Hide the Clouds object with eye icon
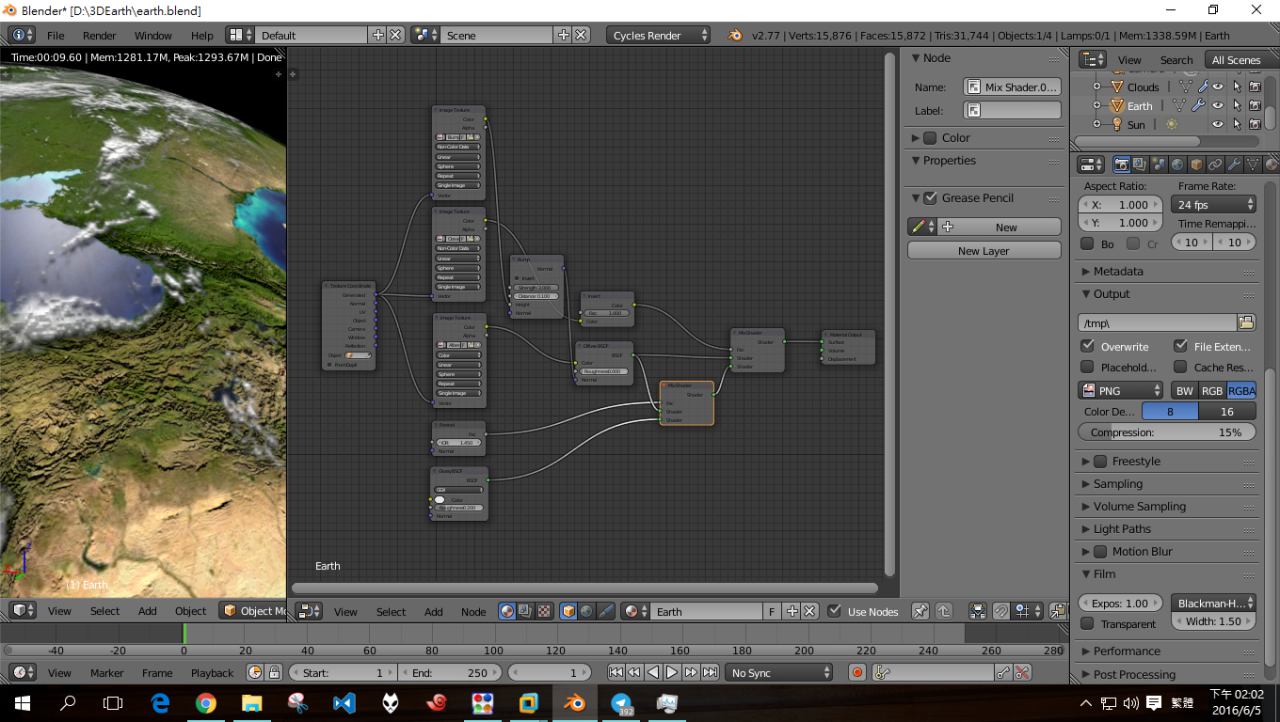 tap(1218, 87)
